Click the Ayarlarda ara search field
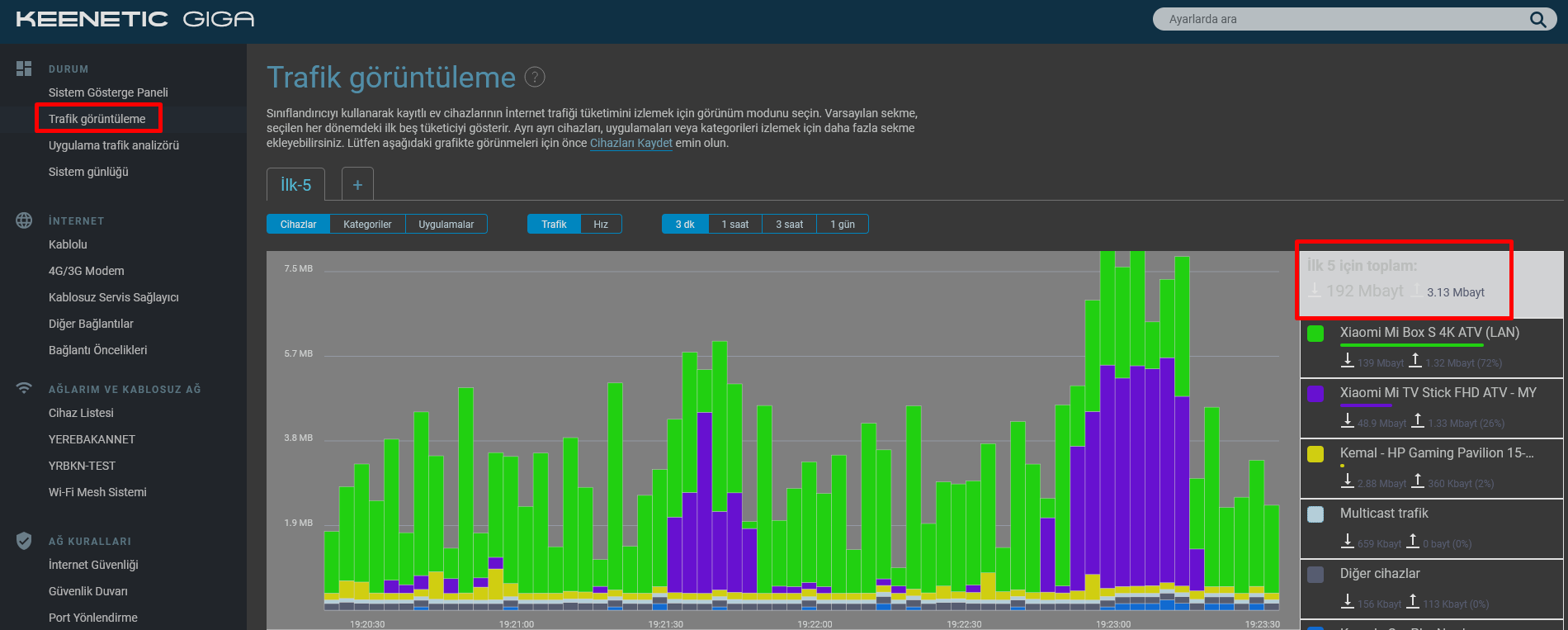Screen dimensions: 1568x630 tap(1354, 19)
